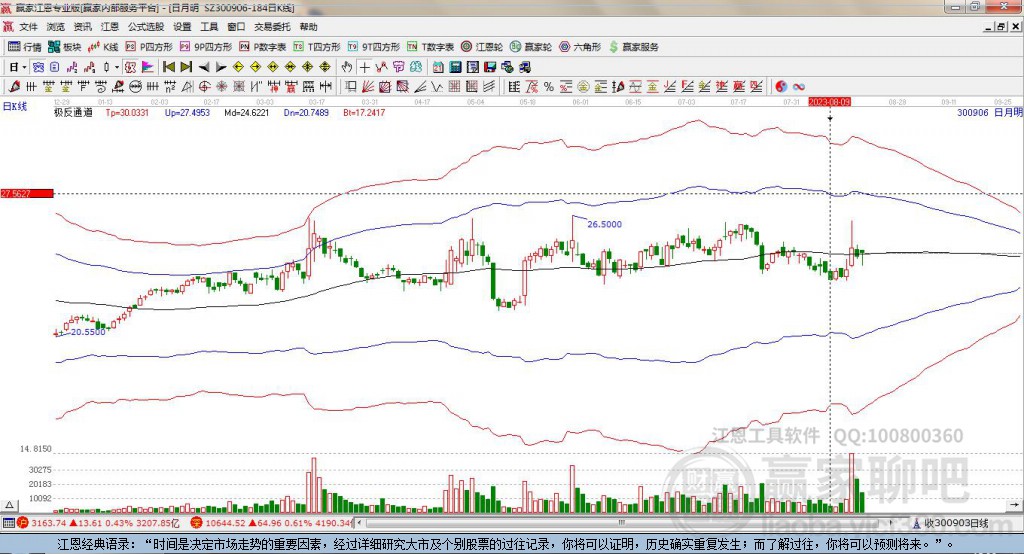This screenshot has width=1024, height=554.
Task: Click the Shanghai index 3163.74 status entry
Action: pyautogui.click(x=98, y=523)
